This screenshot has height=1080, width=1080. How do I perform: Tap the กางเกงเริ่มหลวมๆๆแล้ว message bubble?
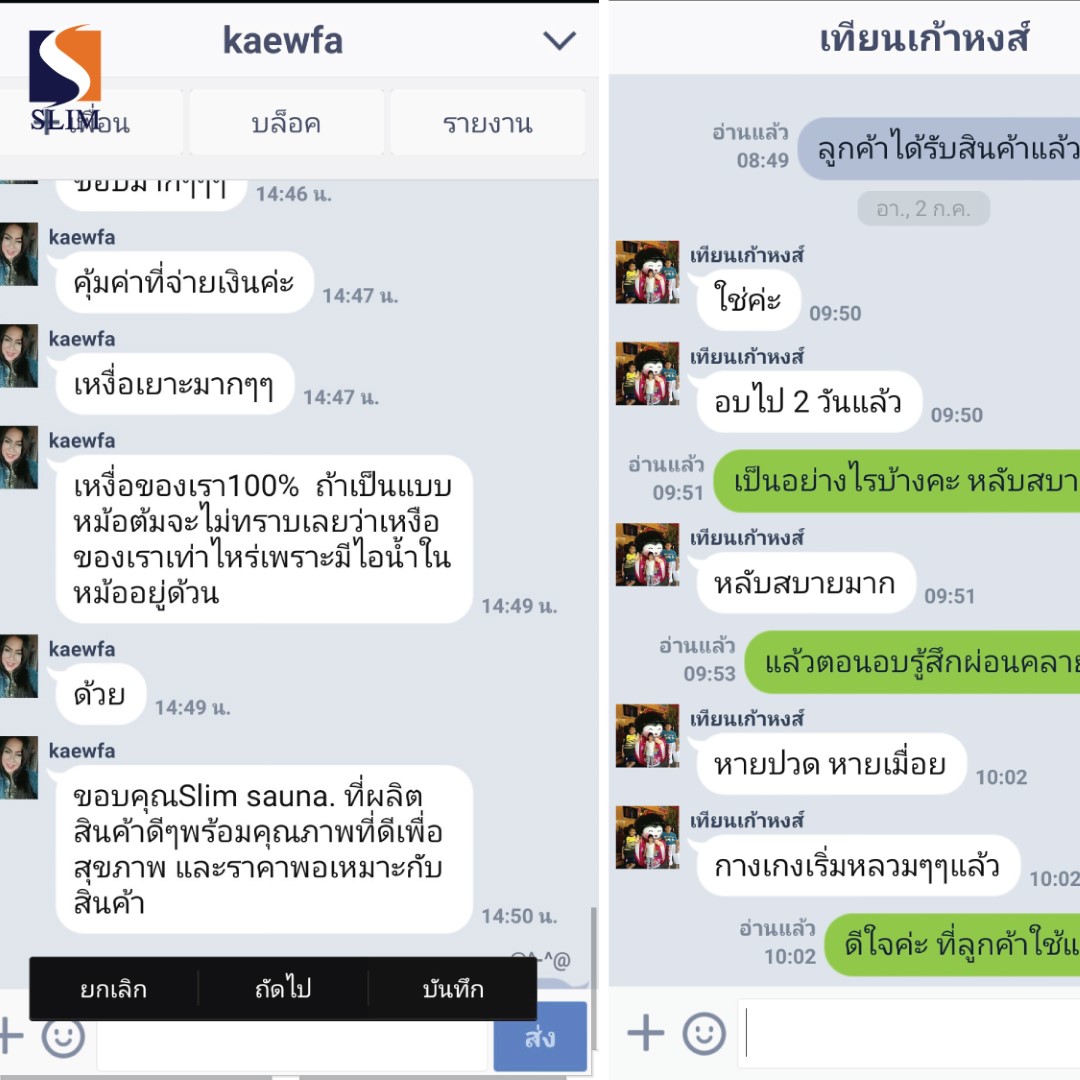[x=857, y=866]
